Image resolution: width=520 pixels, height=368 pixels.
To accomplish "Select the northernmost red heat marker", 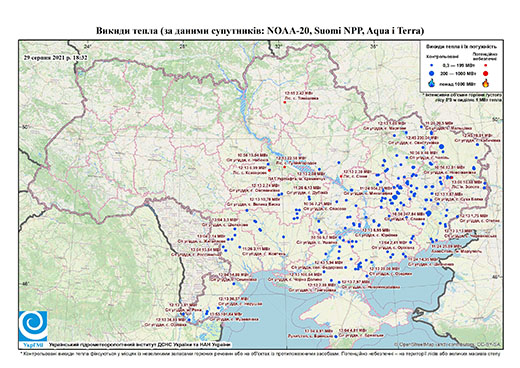I will click(x=285, y=102).
